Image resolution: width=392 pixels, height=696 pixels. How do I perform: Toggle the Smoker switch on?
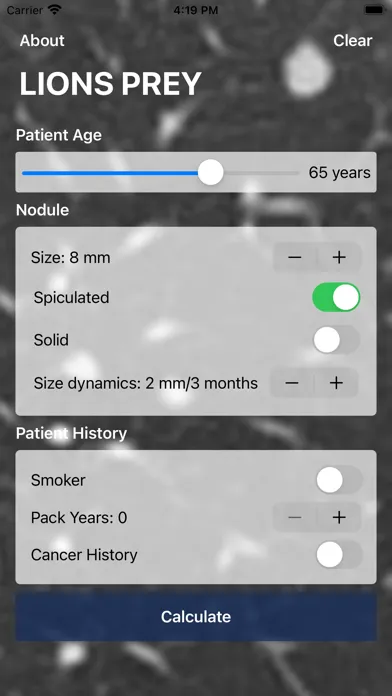tap(339, 480)
